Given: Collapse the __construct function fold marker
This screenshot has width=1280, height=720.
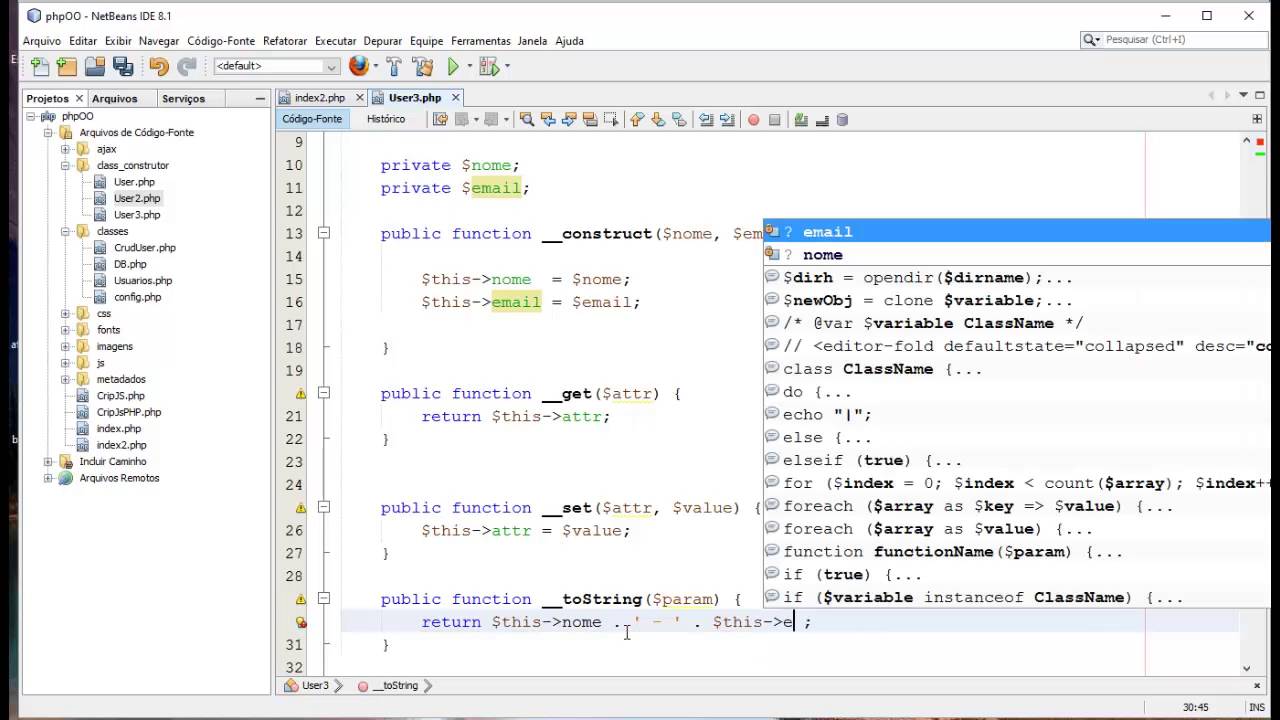Looking at the screenshot, I should tap(323, 233).
